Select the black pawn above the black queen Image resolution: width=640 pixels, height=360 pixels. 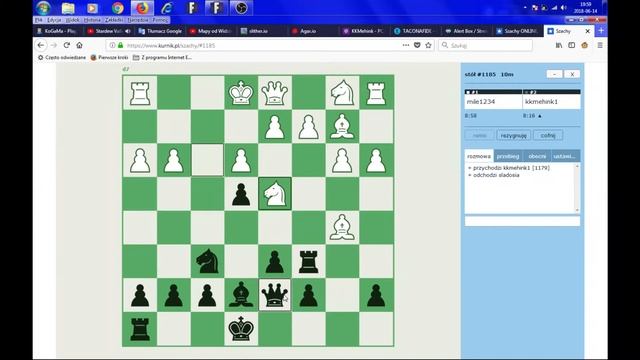click(275, 262)
